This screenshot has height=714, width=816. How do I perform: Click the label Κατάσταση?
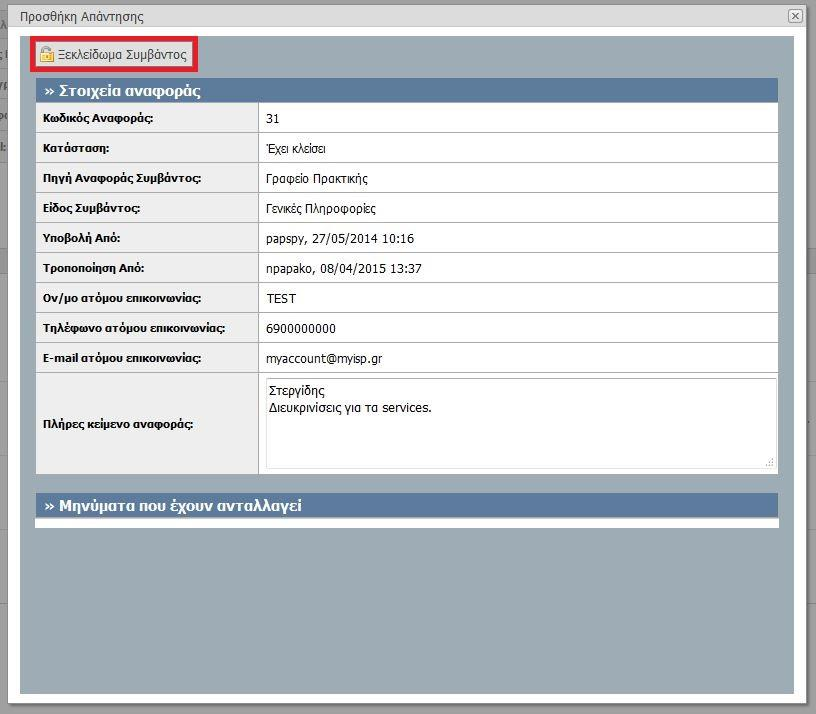tap(76, 148)
